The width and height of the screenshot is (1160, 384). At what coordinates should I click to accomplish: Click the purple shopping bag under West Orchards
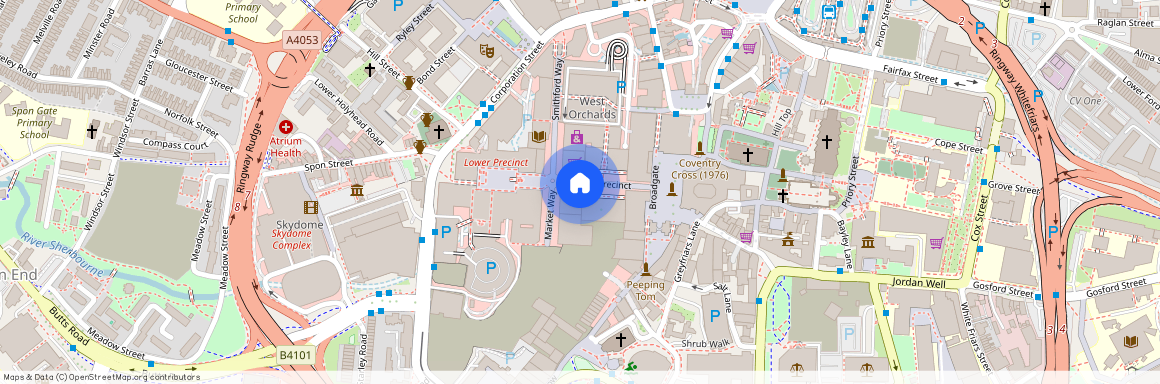577,137
